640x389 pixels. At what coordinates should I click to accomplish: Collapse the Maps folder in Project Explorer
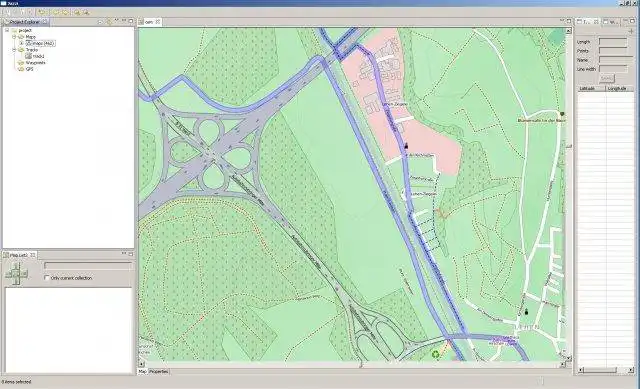(13, 37)
